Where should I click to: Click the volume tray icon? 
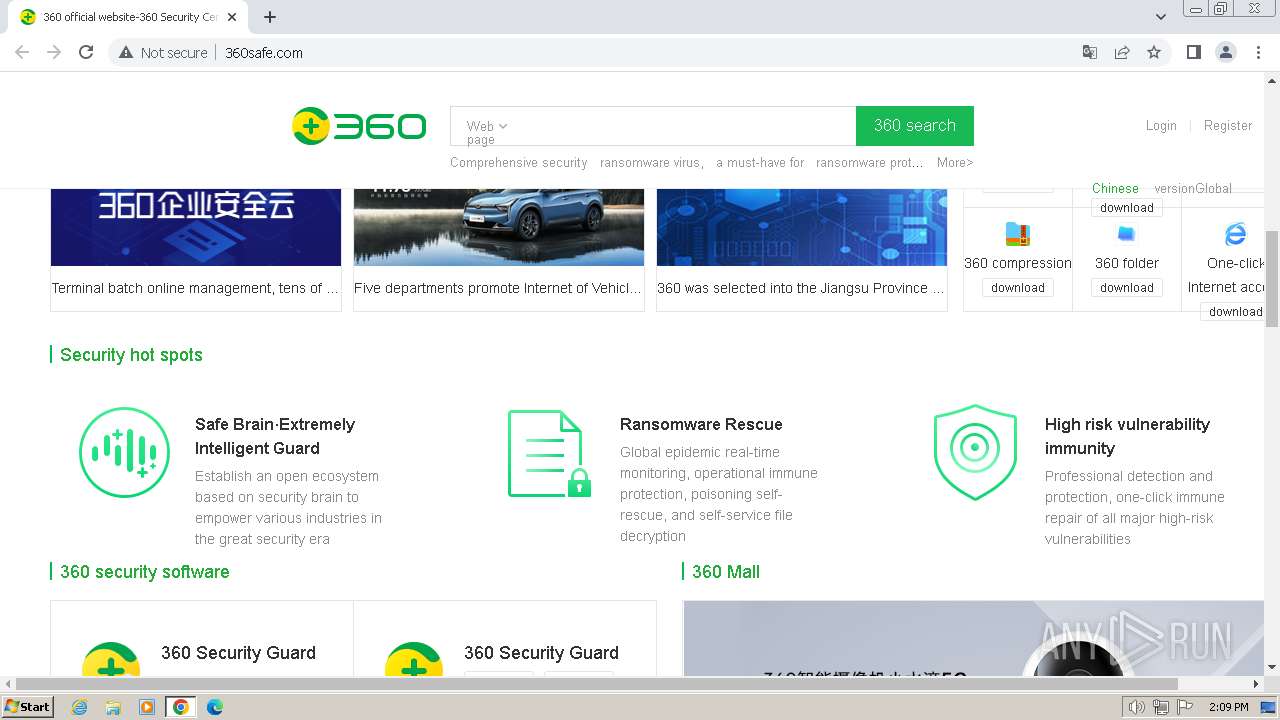pos(1137,707)
